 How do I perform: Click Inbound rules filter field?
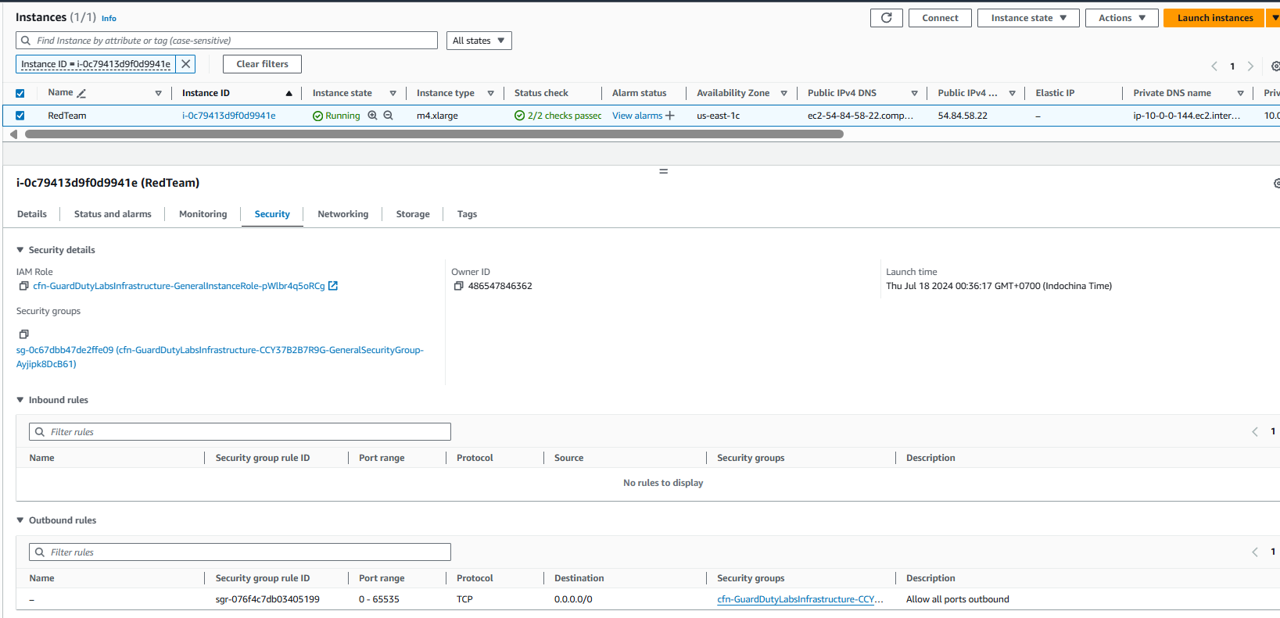coord(240,432)
